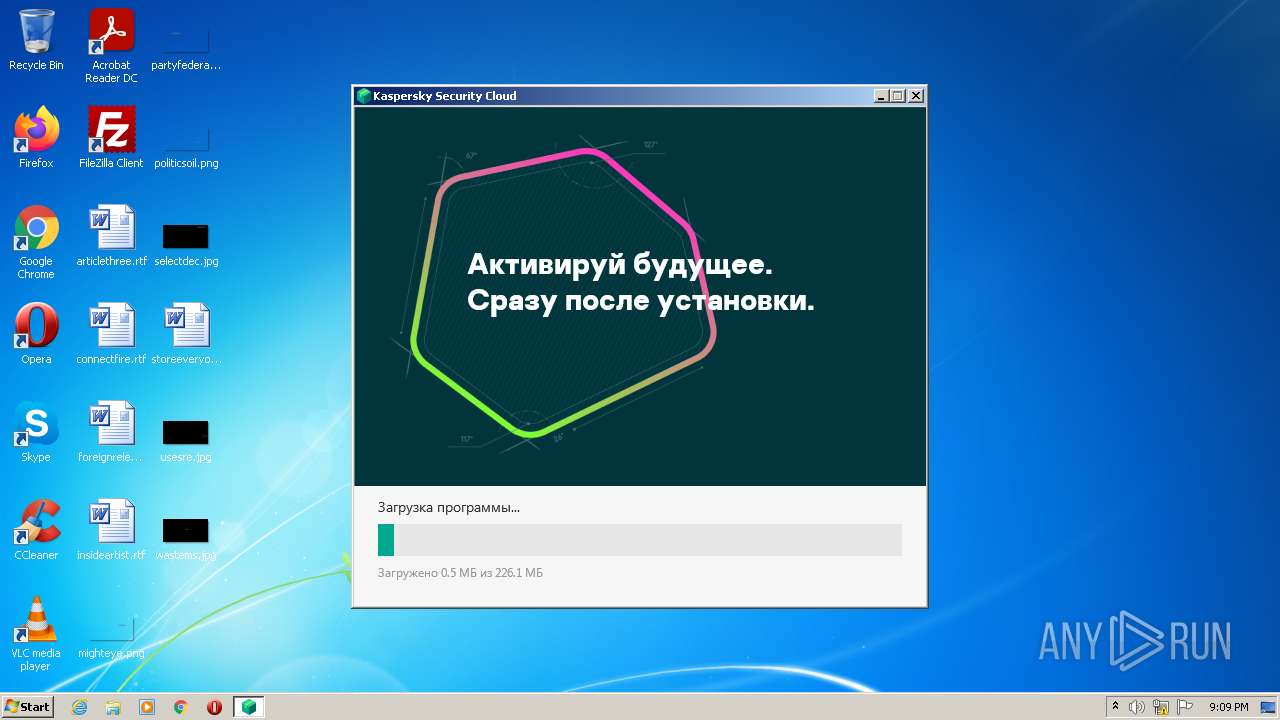The width and height of the screenshot is (1280, 720).
Task: Open Google Chrome desktop shortcut
Action: (36, 242)
